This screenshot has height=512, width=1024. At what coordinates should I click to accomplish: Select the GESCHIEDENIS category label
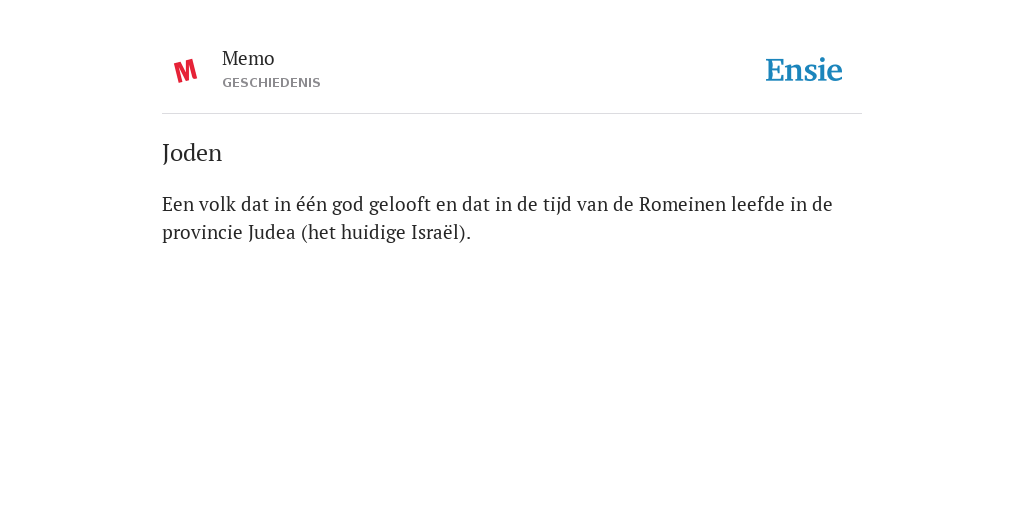point(271,83)
